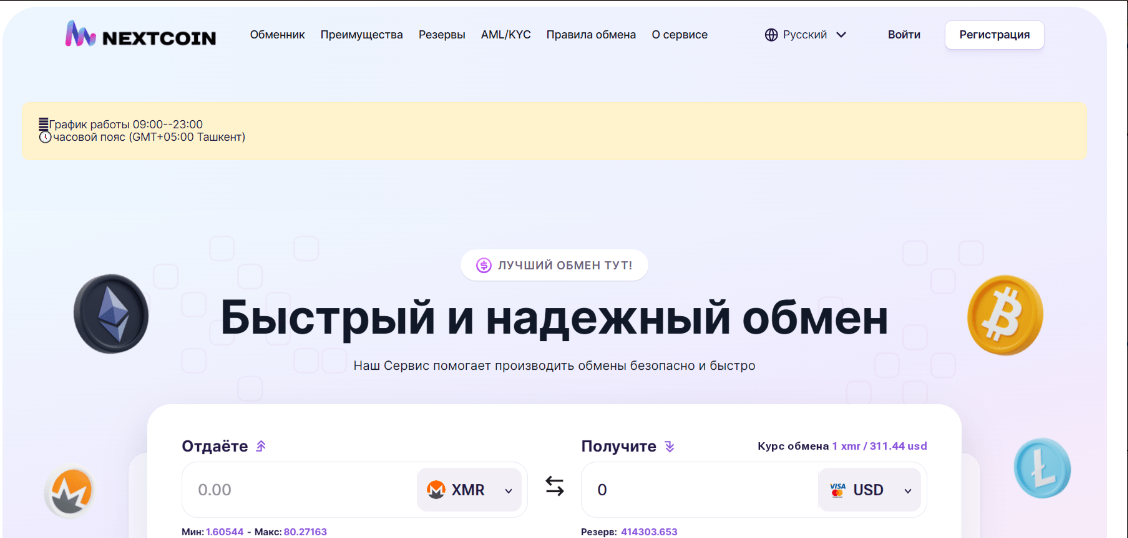Click the Litecoin coin image on the right
This screenshot has height=538, width=1128.
1042,468
